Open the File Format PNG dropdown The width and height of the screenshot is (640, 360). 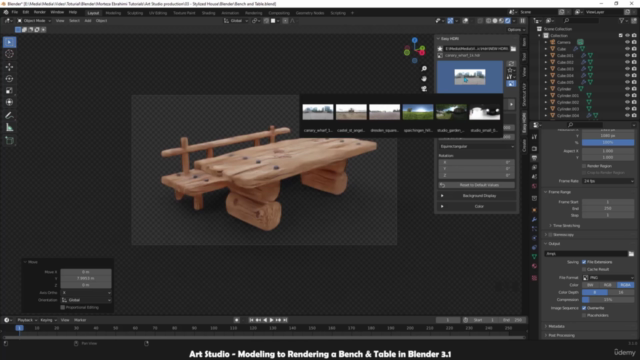608,278
